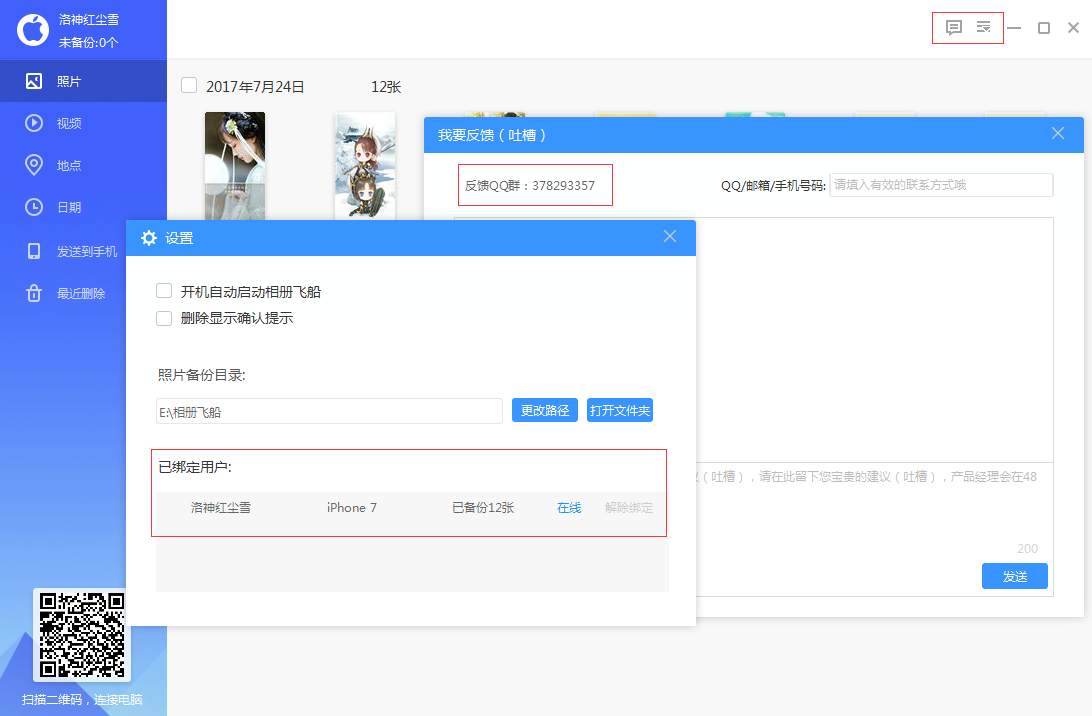This screenshot has width=1092, height=716.
Task: Click the 扫描二维码，连接电脑 caption
Action: (x=82, y=699)
